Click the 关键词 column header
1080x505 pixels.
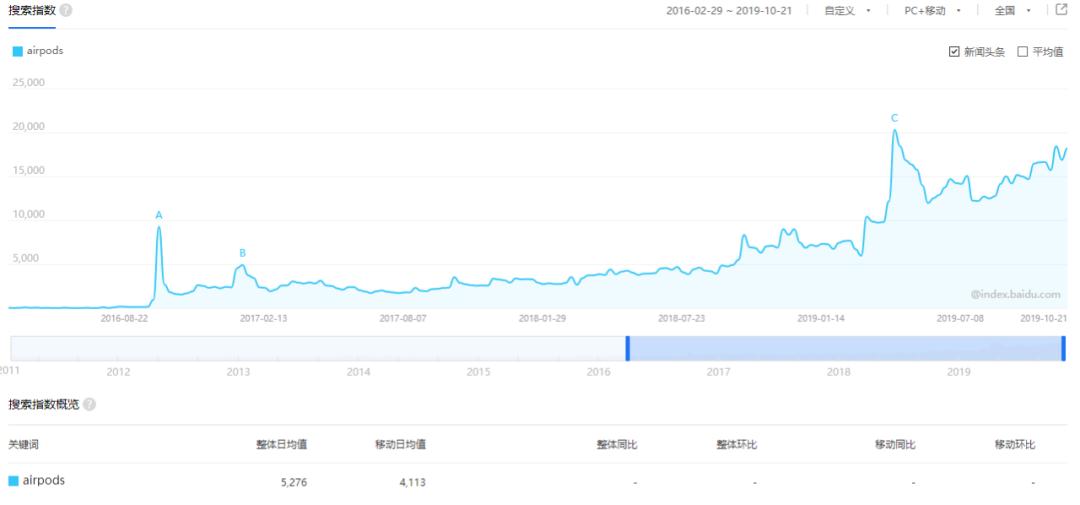click(23, 445)
